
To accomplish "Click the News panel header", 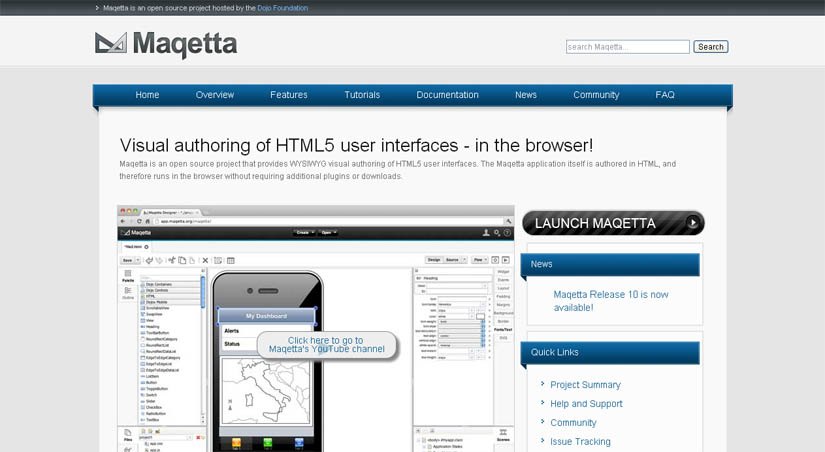I will click(x=610, y=264).
